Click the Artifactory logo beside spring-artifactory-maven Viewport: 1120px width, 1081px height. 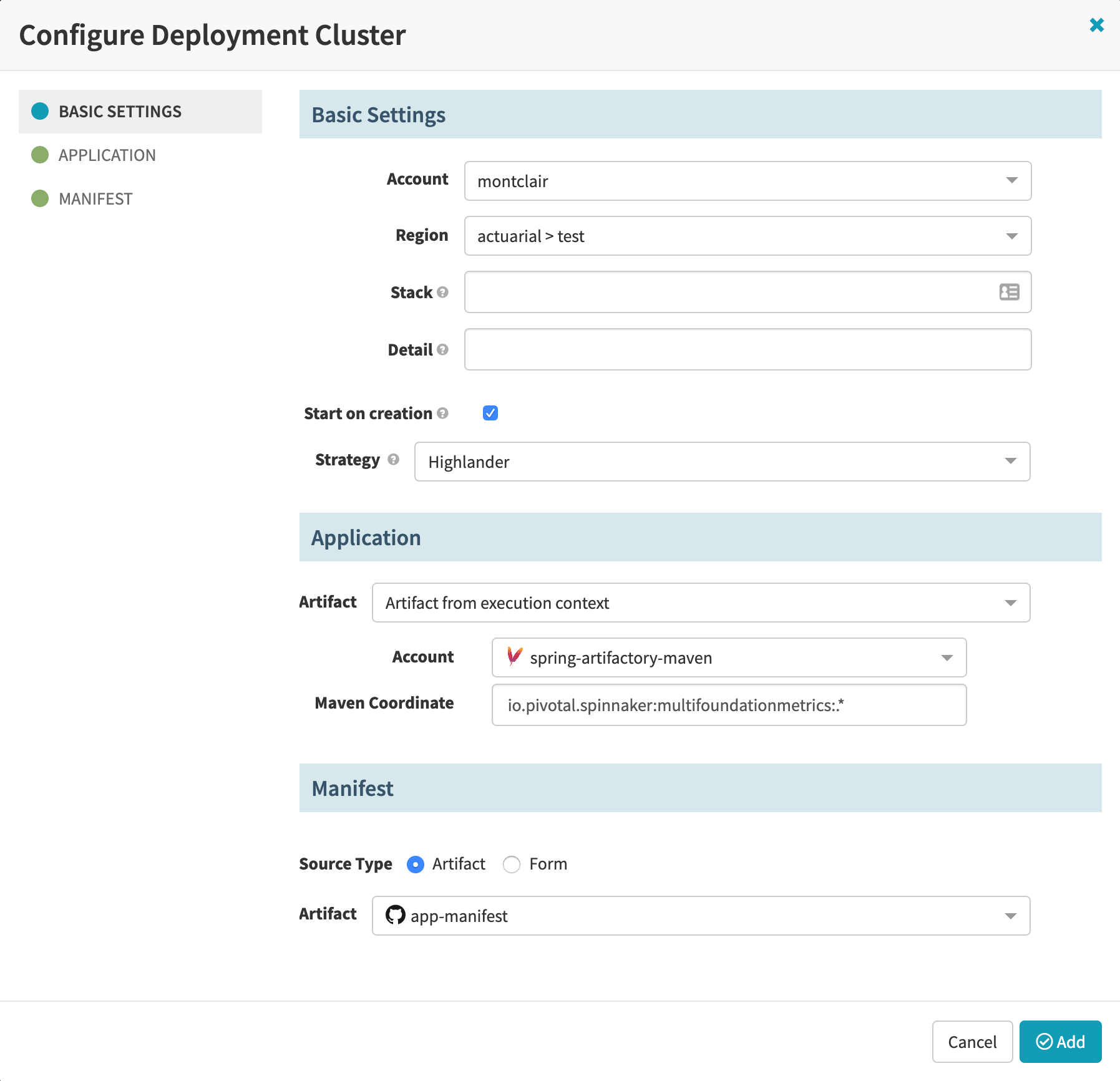coord(514,657)
